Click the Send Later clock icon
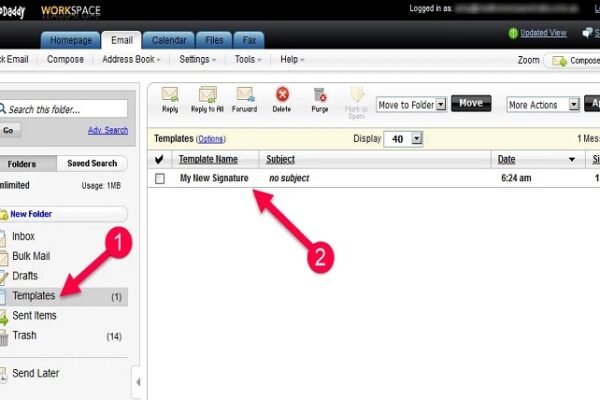Image resolution: width=600 pixels, height=400 pixels. point(3,375)
